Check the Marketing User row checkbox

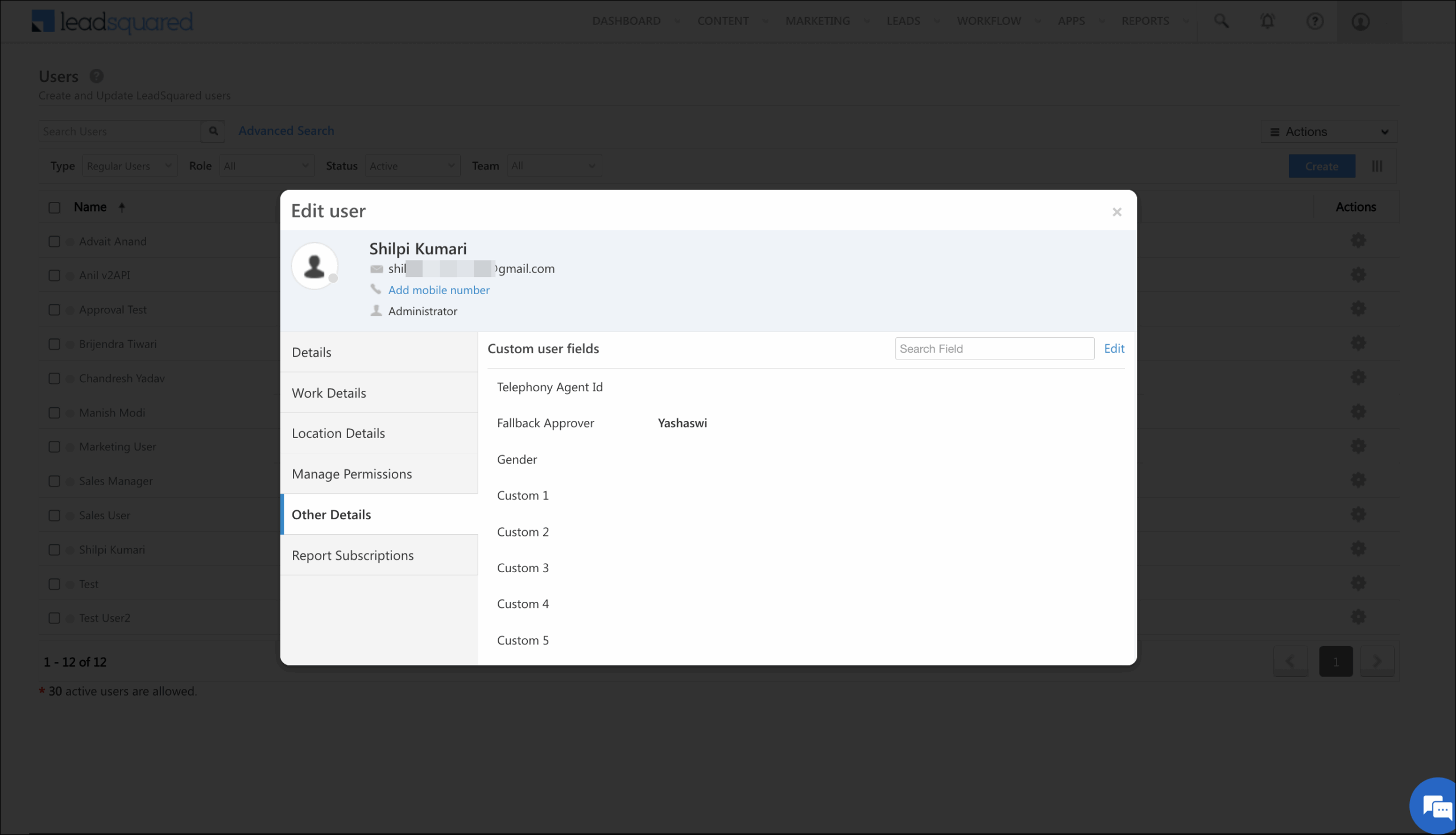click(x=54, y=447)
